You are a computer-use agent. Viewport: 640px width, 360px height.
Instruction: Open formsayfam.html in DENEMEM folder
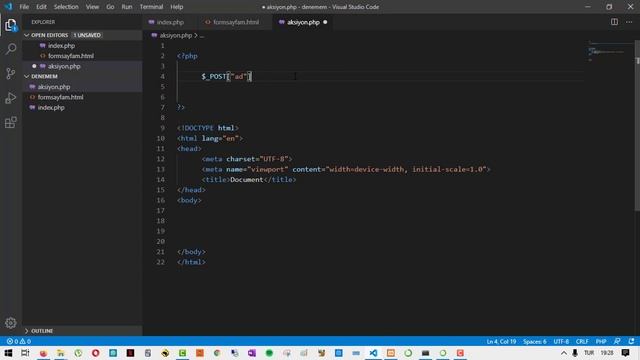point(60,97)
